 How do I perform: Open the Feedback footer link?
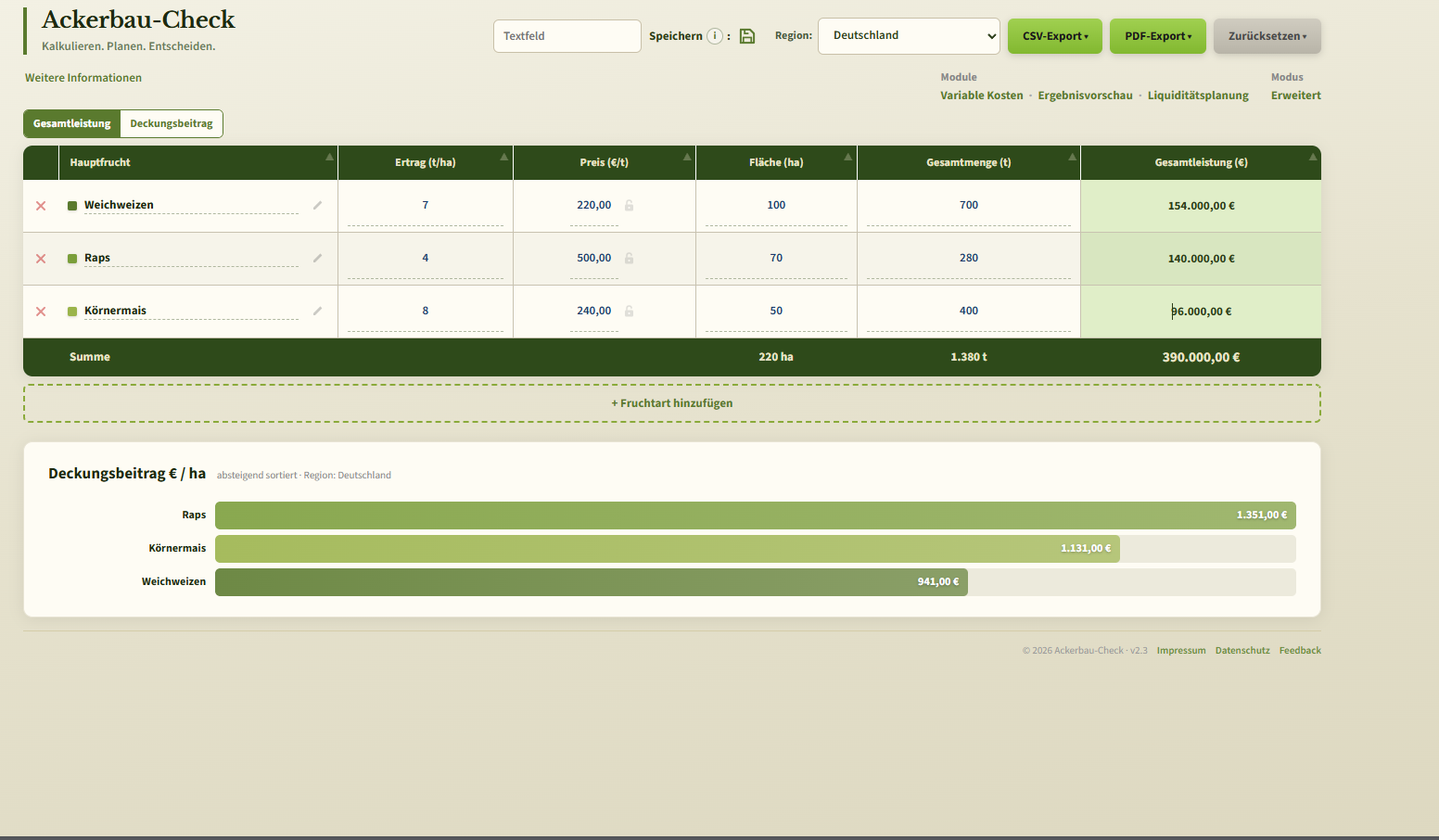coord(1300,651)
